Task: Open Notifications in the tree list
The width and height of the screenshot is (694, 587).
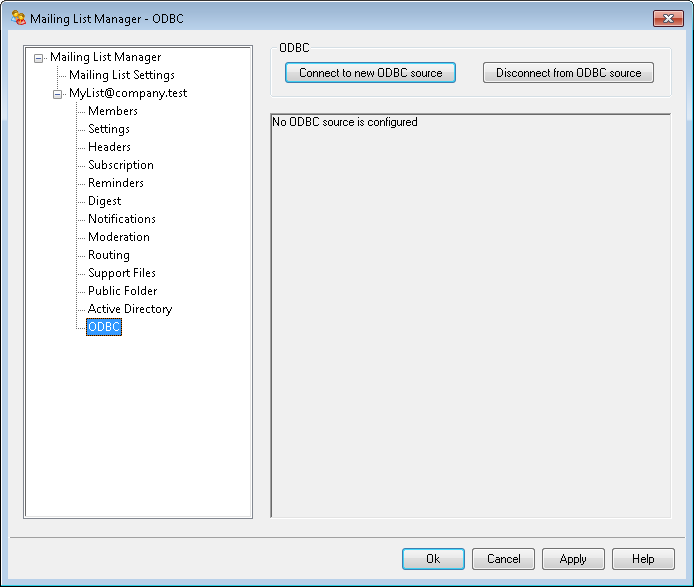Action: tap(121, 219)
